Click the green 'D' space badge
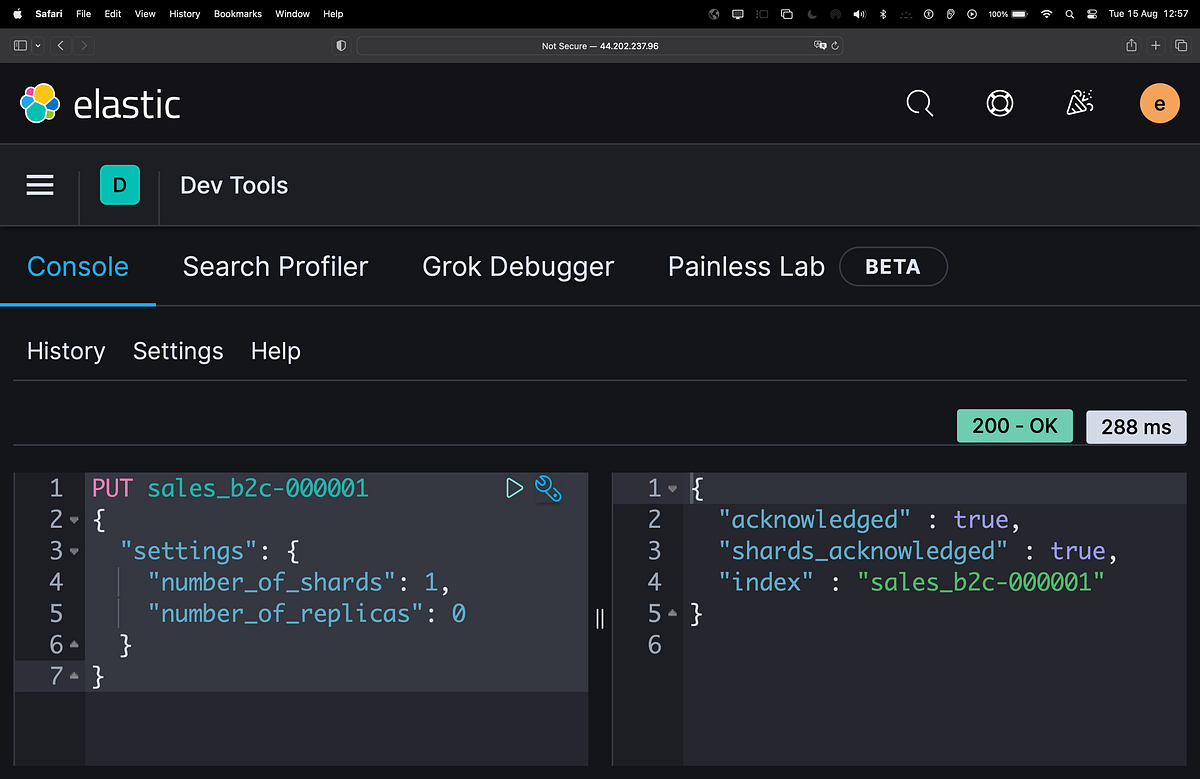Screen dimensions: 1200x779 pyautogui.click(x=120, y=185)
